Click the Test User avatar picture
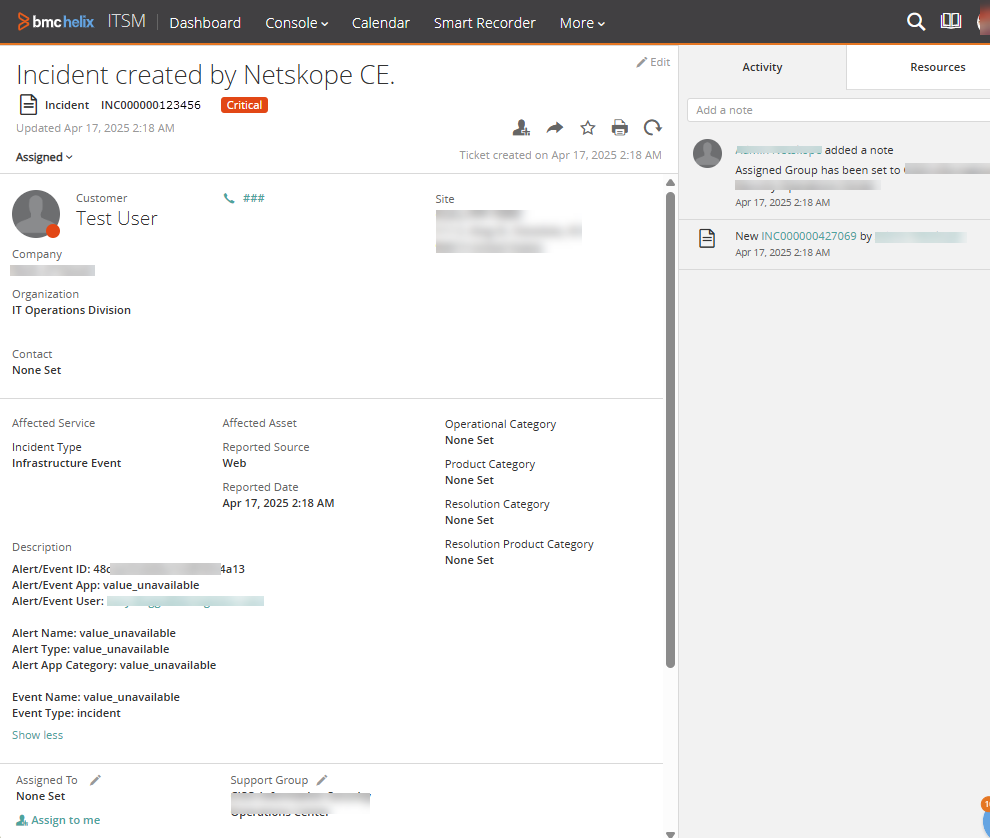 [x=36, y=214]
